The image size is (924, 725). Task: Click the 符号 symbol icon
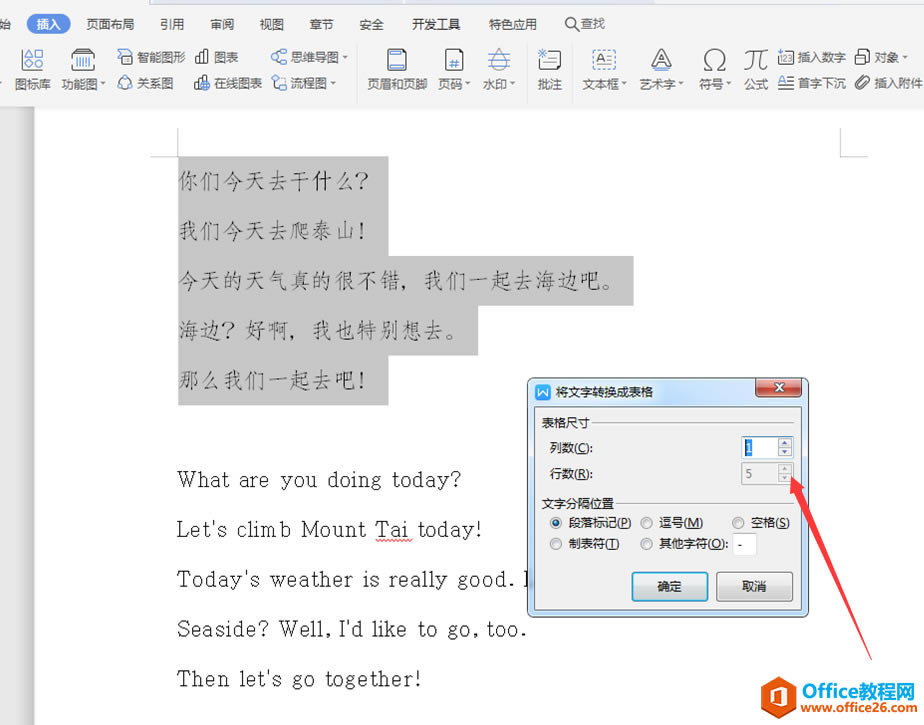click(x=714, y=61)
